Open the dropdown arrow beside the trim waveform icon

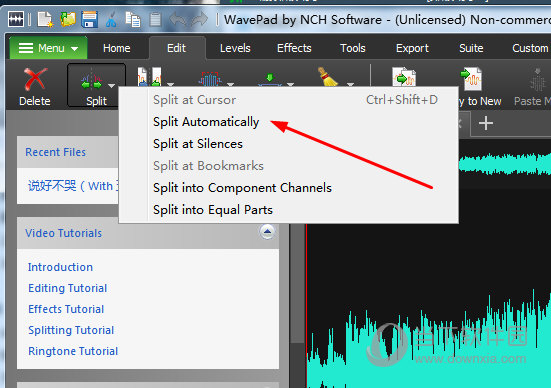point(231,84)
